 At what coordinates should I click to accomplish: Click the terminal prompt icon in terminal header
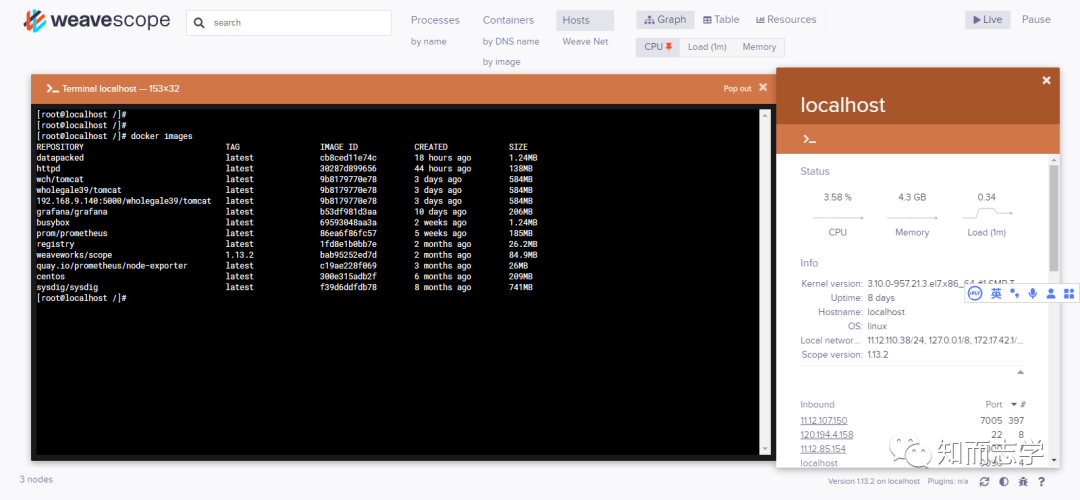tap(52, 88)
